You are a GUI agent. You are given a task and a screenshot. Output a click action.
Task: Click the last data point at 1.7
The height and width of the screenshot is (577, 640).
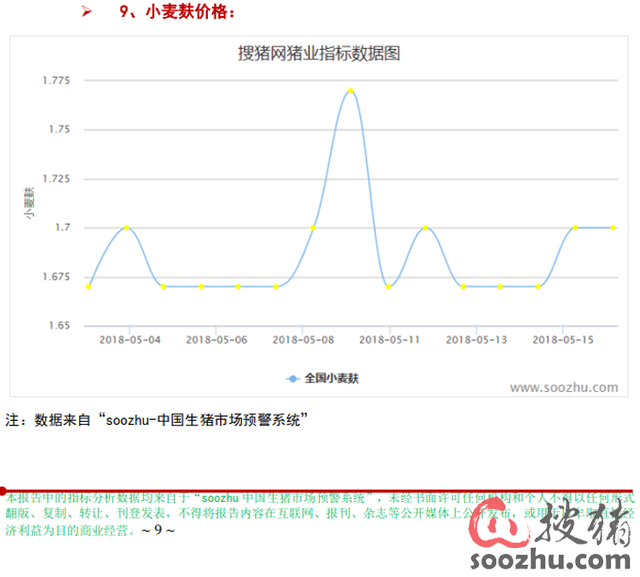coord(613,228)
